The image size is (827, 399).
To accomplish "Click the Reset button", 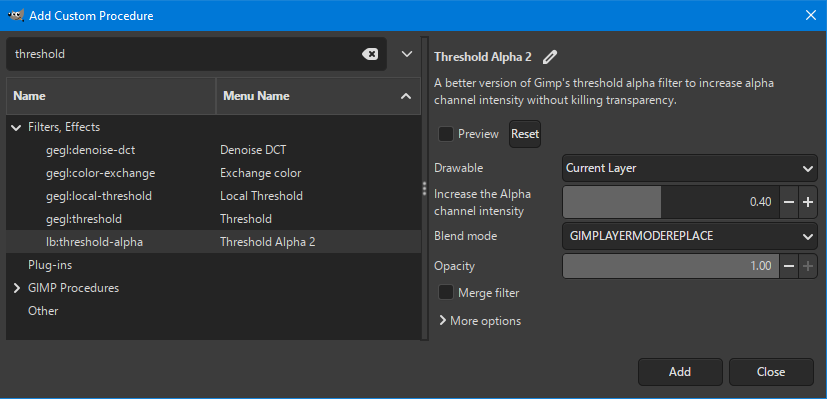I will (x=525, y=134).
